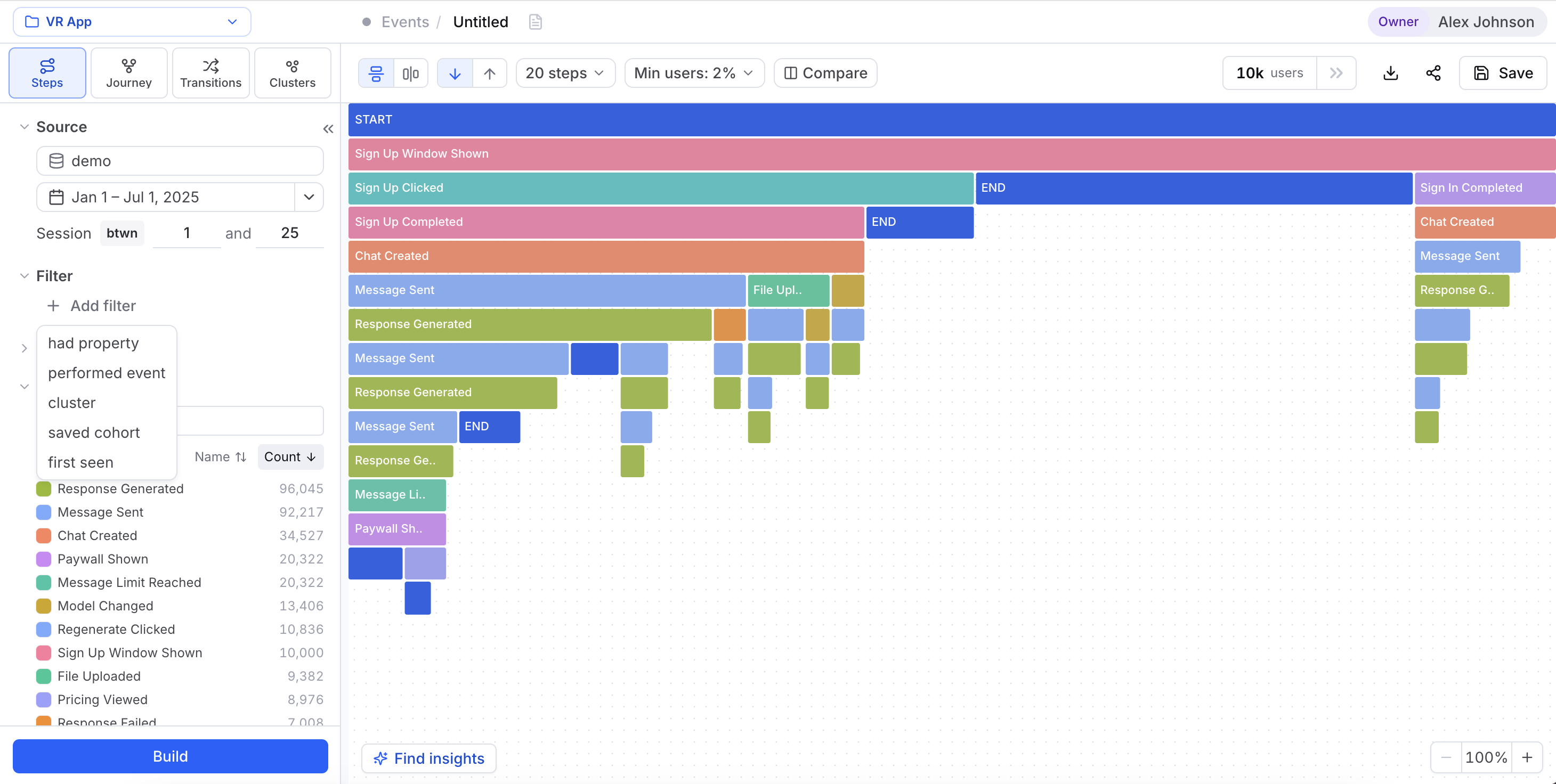Switch to the Steps tab

click(47, 73)
